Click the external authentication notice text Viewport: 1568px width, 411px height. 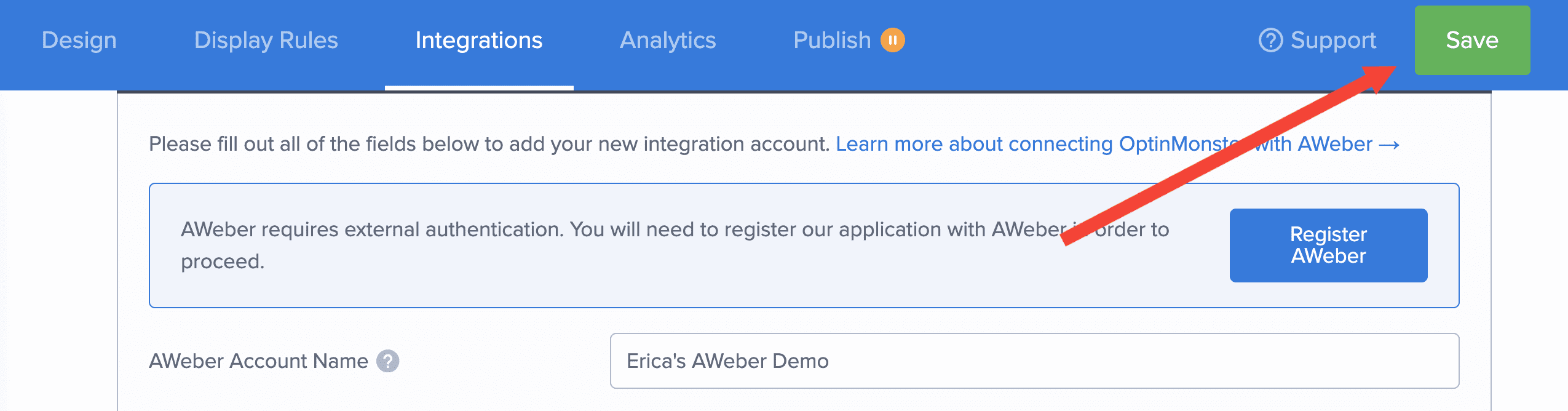coord(615,230)
